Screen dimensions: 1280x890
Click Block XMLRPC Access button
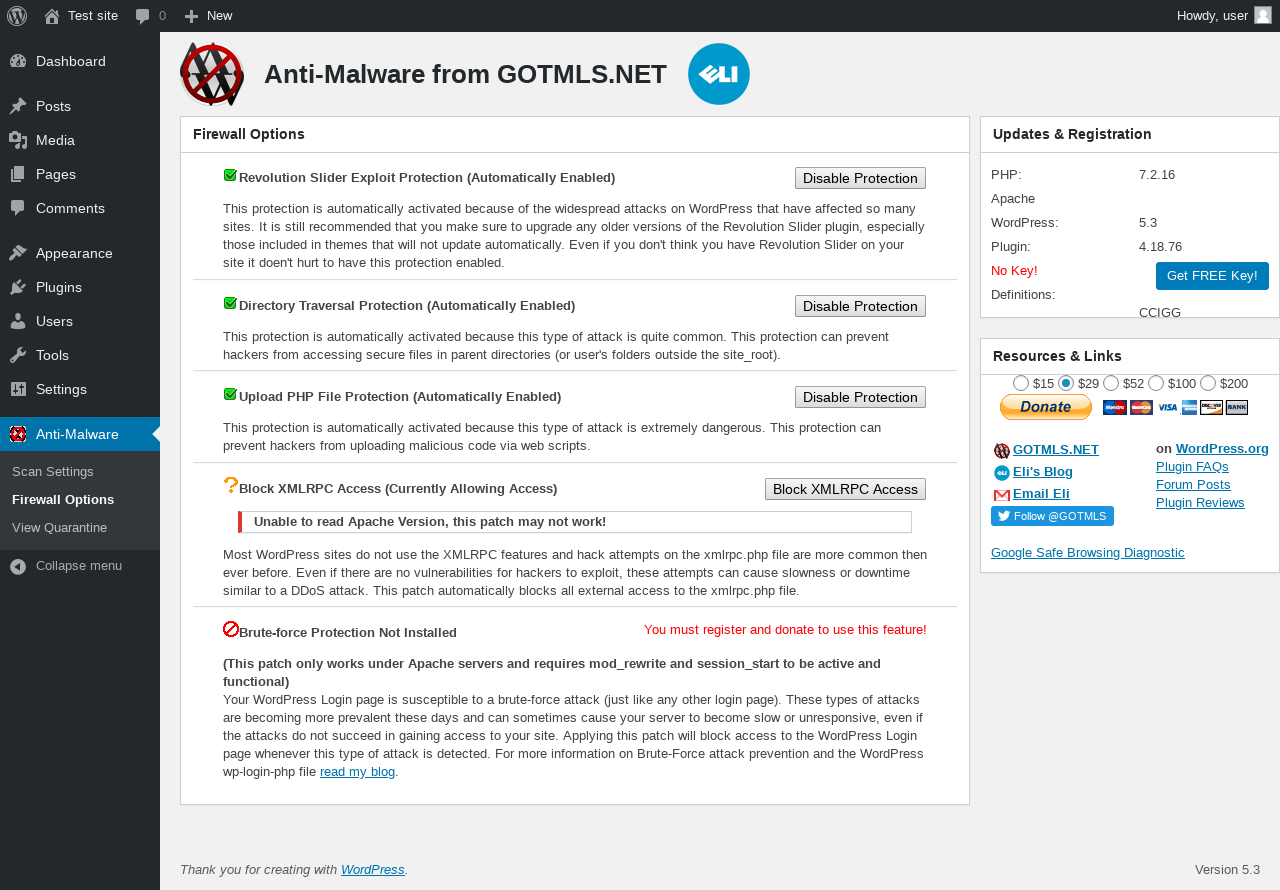[845, 489]
